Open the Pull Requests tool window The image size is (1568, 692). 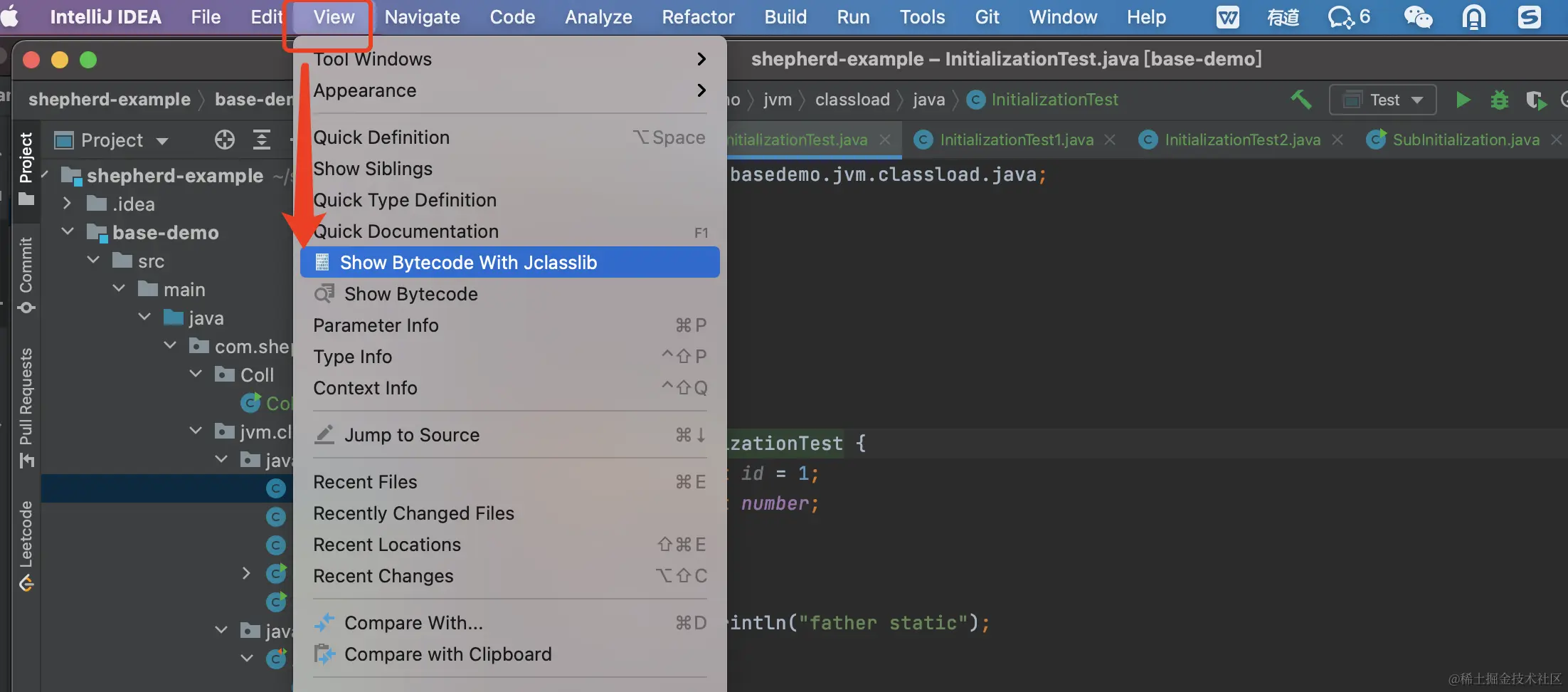(26, 407)
